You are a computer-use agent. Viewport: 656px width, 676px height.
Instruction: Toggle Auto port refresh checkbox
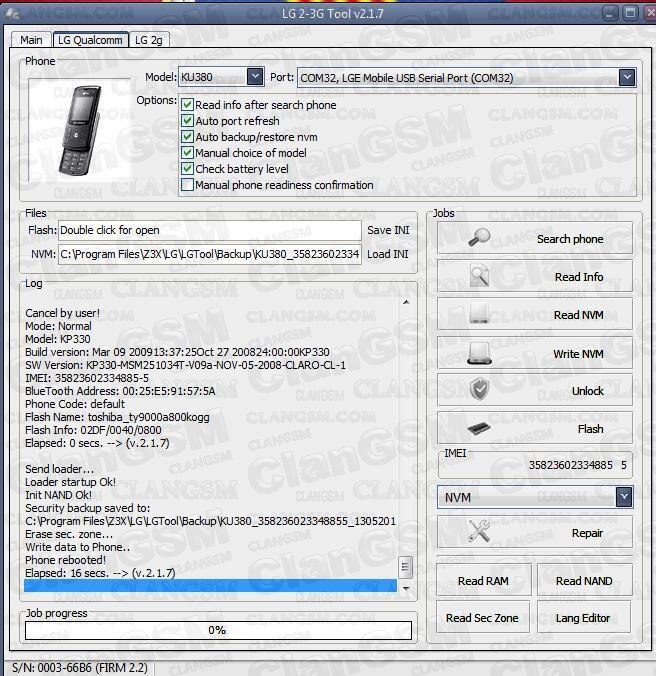[187, 121]
